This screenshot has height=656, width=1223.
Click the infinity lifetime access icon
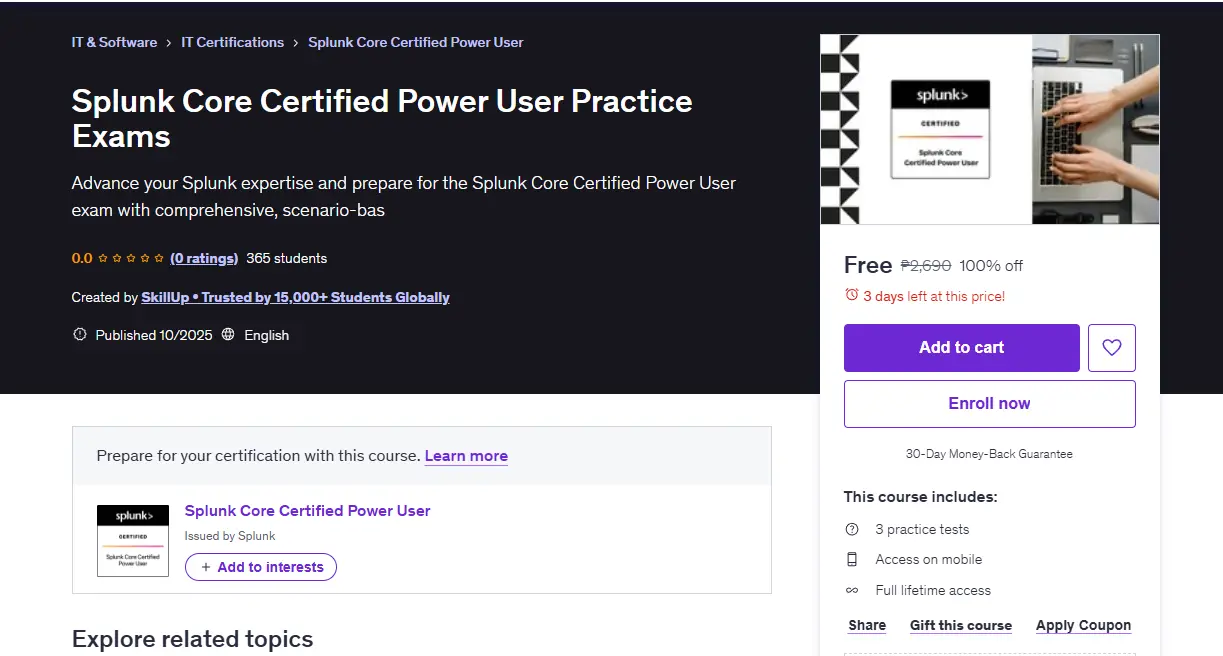(x=852, y=590)
